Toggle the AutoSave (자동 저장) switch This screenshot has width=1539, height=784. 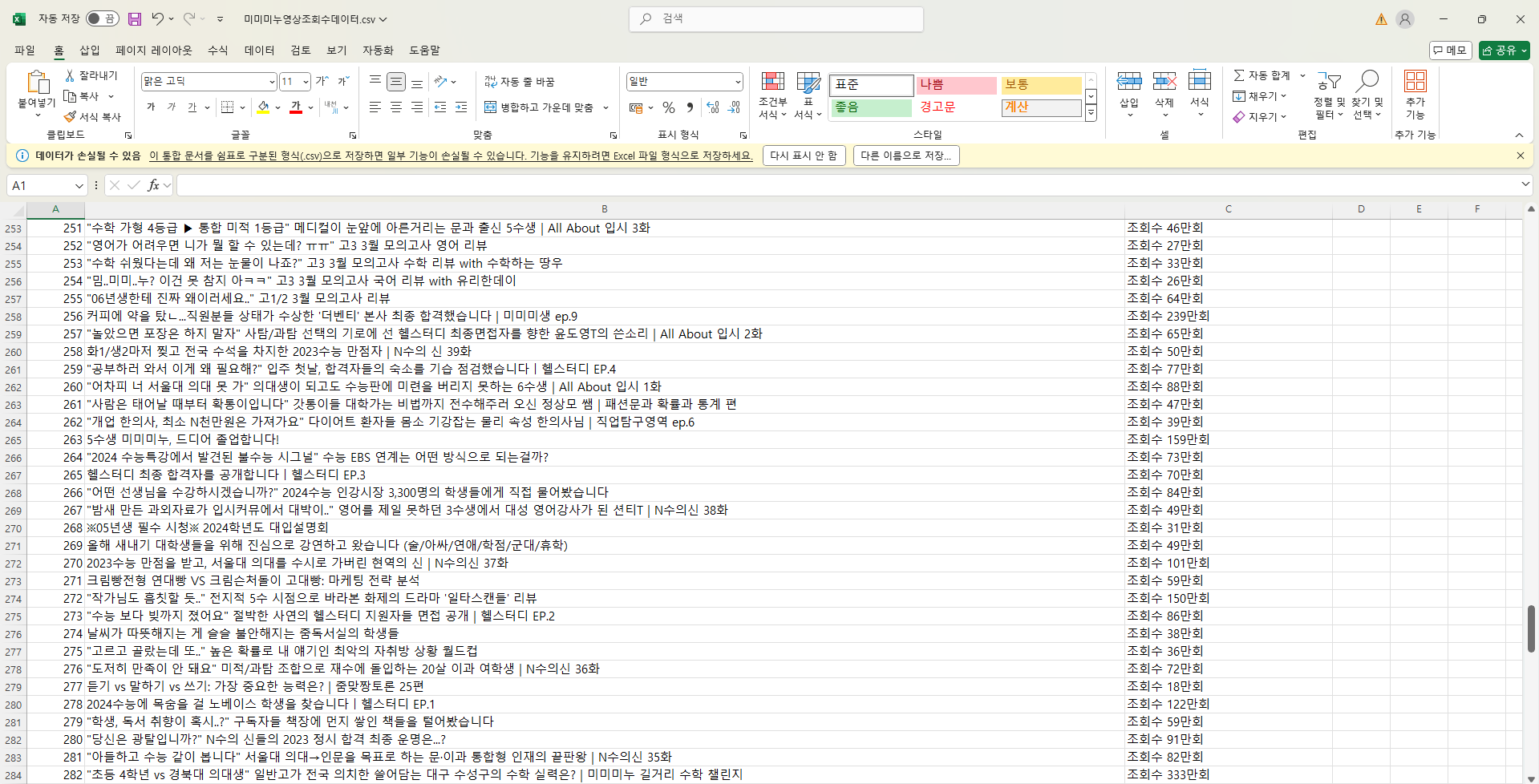(x=102, y=18)
